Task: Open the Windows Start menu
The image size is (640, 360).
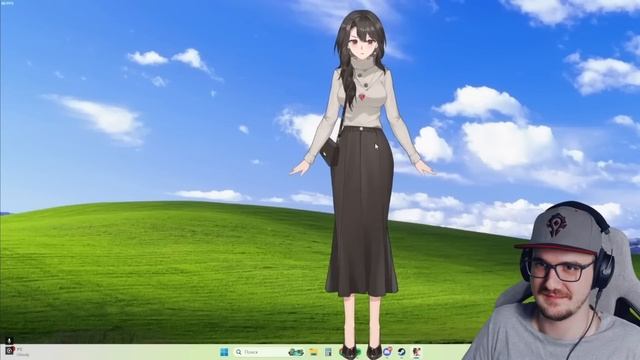Action: click(x=224, y=352)
